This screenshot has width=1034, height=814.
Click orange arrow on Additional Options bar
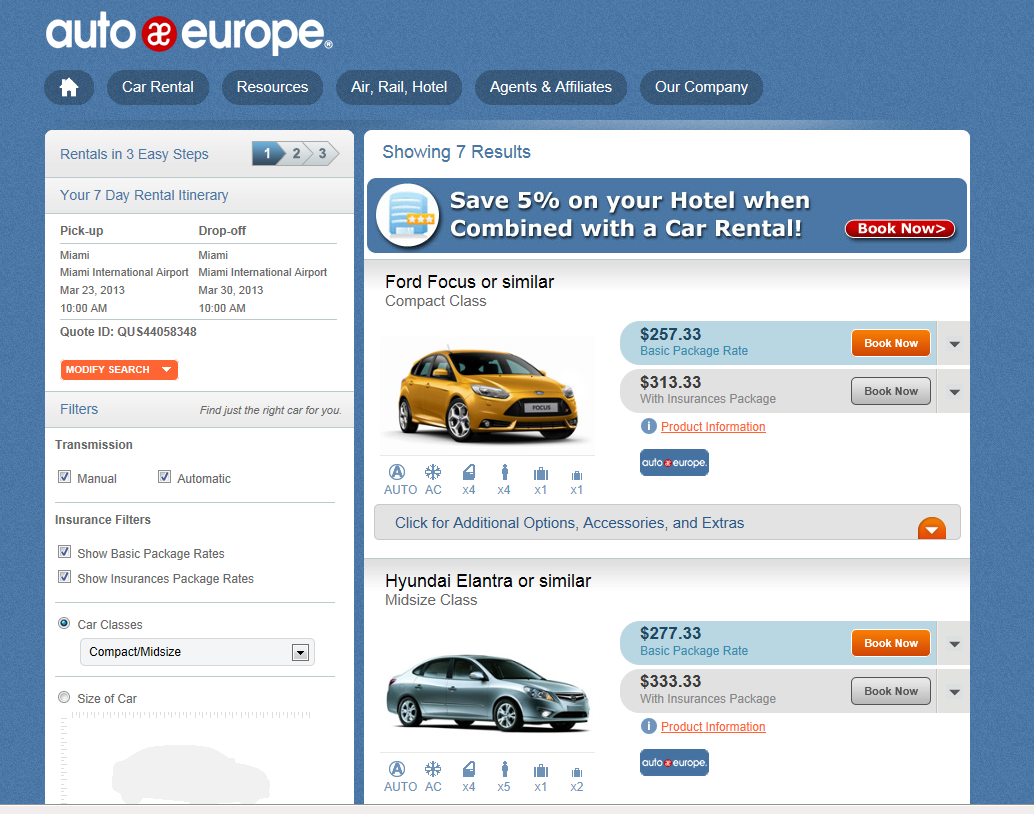click(x=932, y=528)
